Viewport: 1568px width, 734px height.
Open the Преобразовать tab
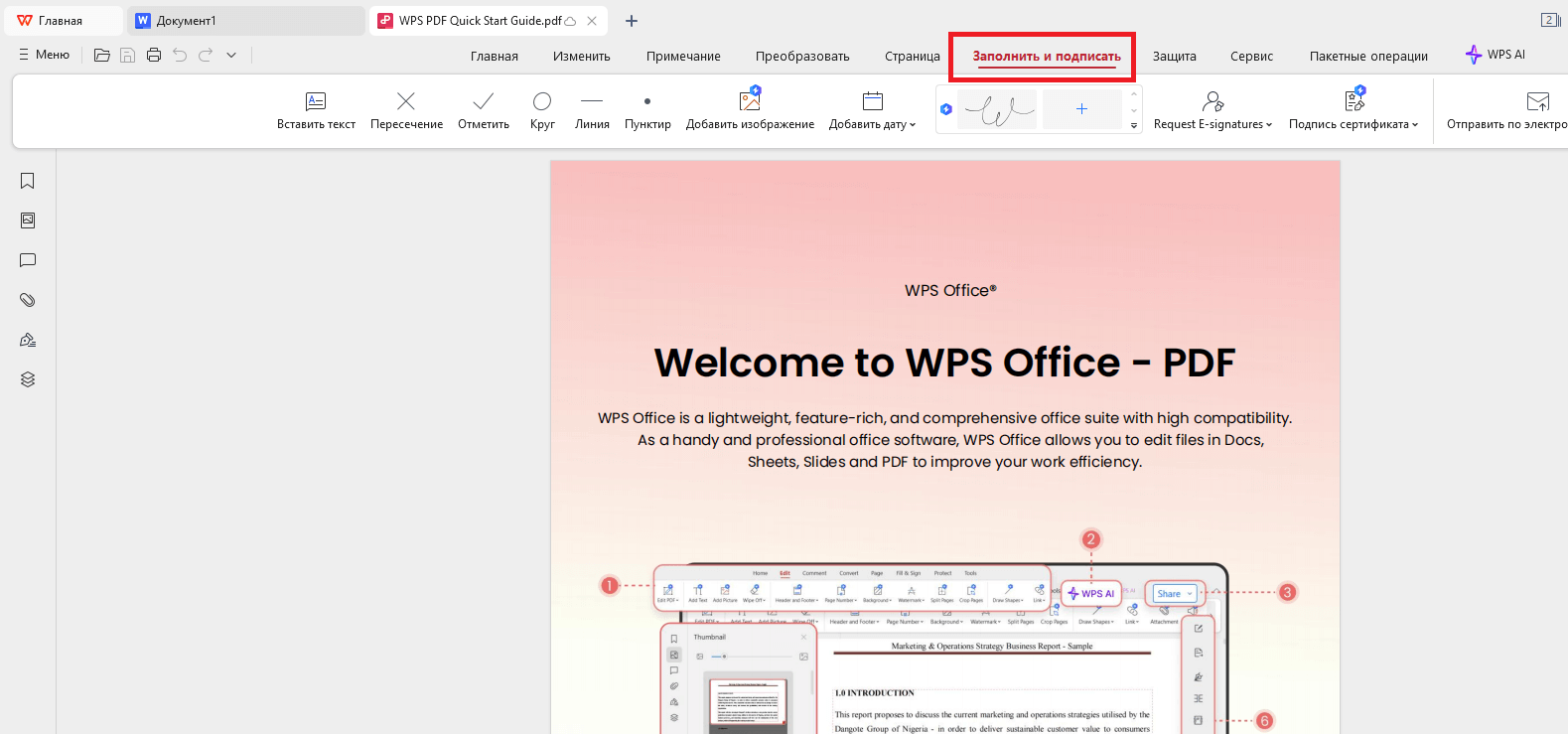click(x=802, y=56)
